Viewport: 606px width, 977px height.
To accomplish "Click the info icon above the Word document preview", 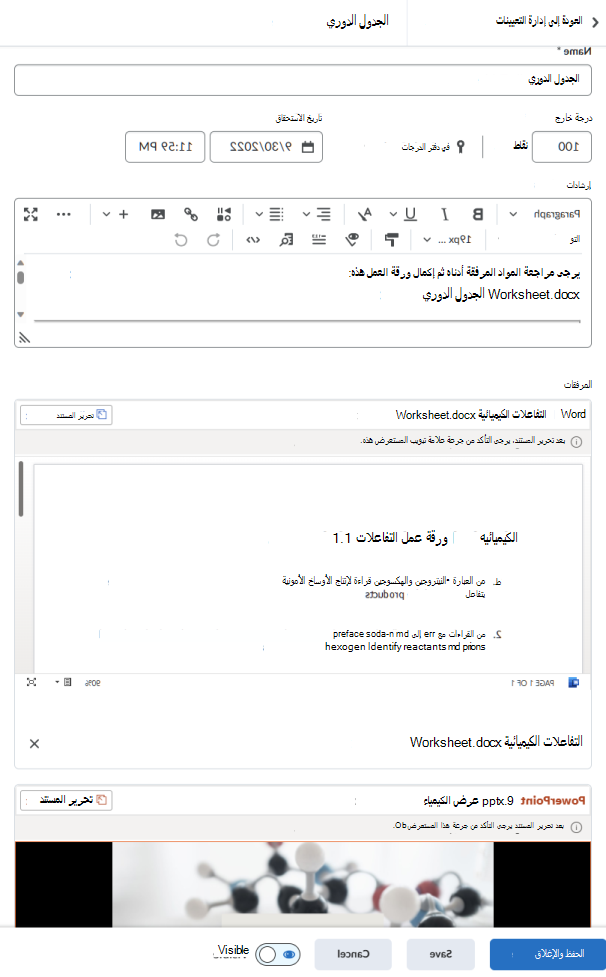I will tap(577, 442).
